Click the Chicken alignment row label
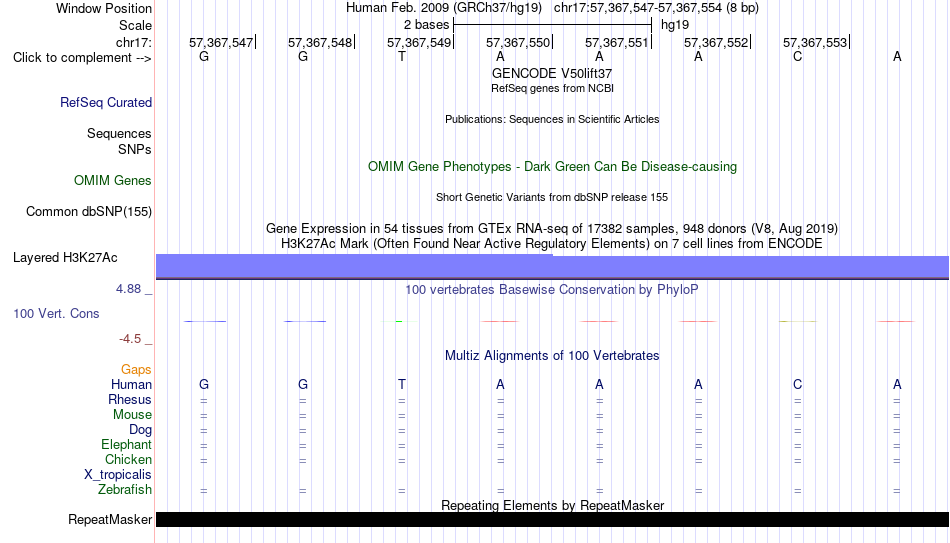Image resolution: width=950 pixels, height=543 pixels. click(x=128, y=460)
